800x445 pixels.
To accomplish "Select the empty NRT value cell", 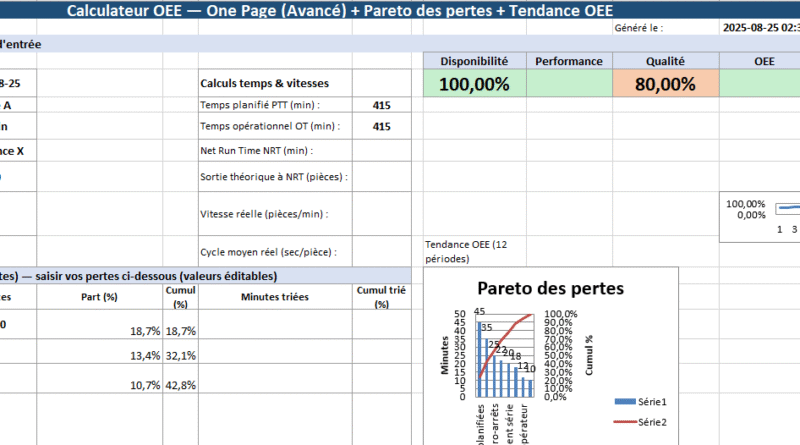I will click(382, 151).
